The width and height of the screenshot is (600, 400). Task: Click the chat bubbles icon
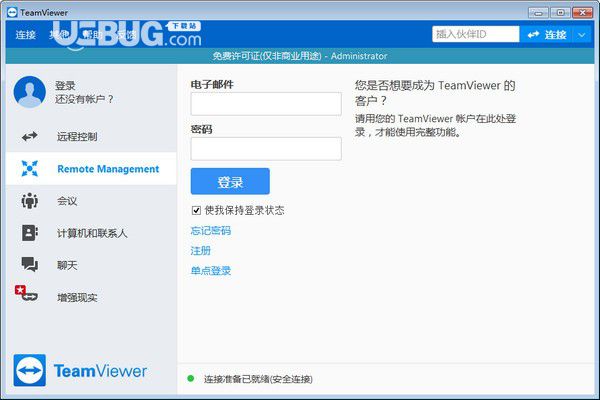(x=29, y=264)
